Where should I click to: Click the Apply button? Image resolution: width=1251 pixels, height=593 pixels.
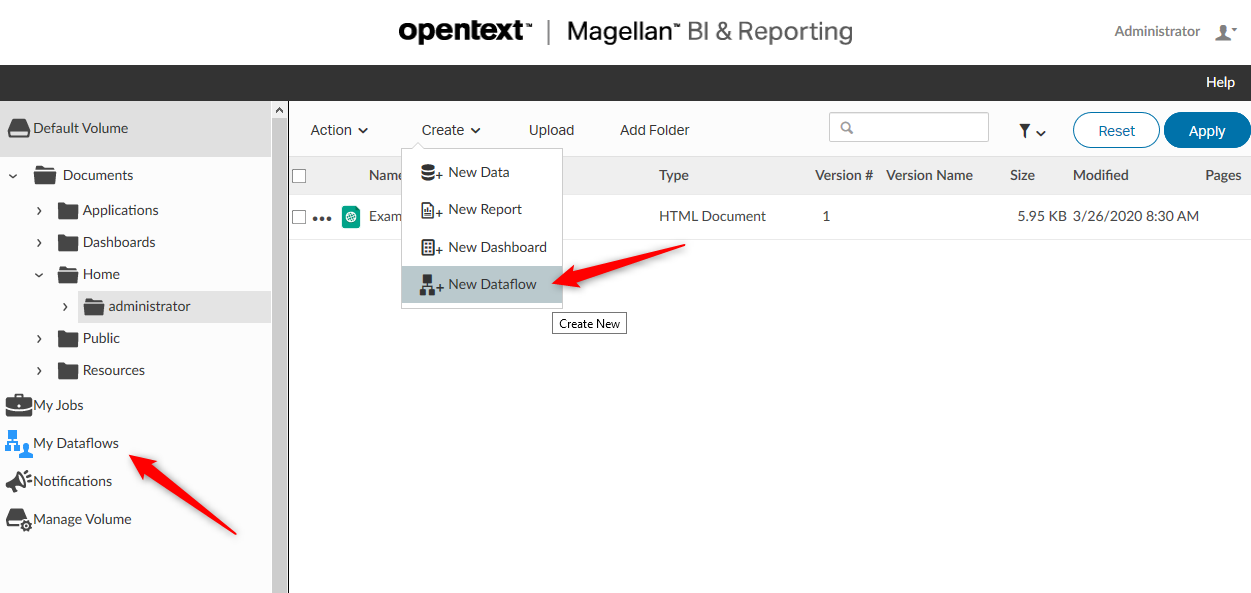[x=1206, y=131]
